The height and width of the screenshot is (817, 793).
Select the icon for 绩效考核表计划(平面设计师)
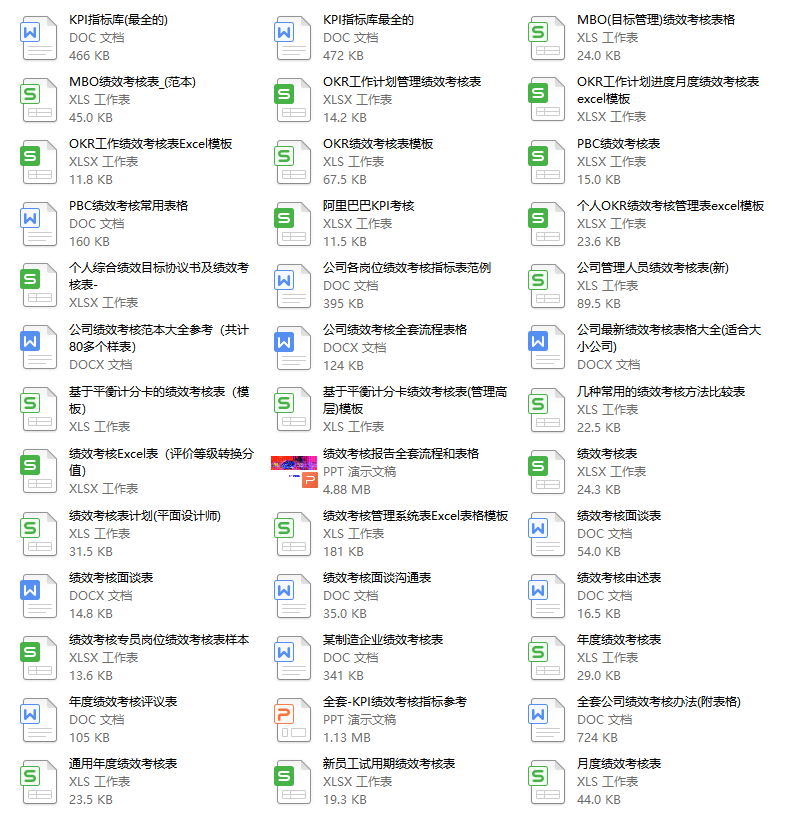click(39, 534)
